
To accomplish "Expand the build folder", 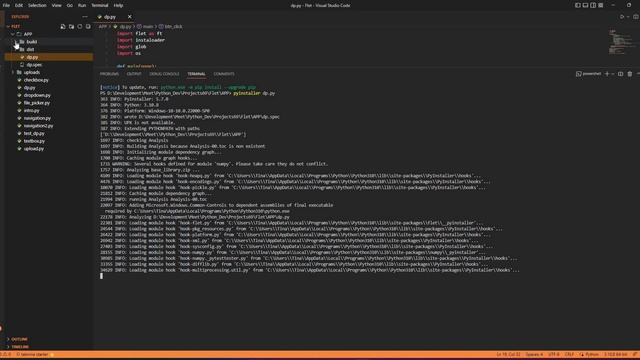I will (31, 42).
